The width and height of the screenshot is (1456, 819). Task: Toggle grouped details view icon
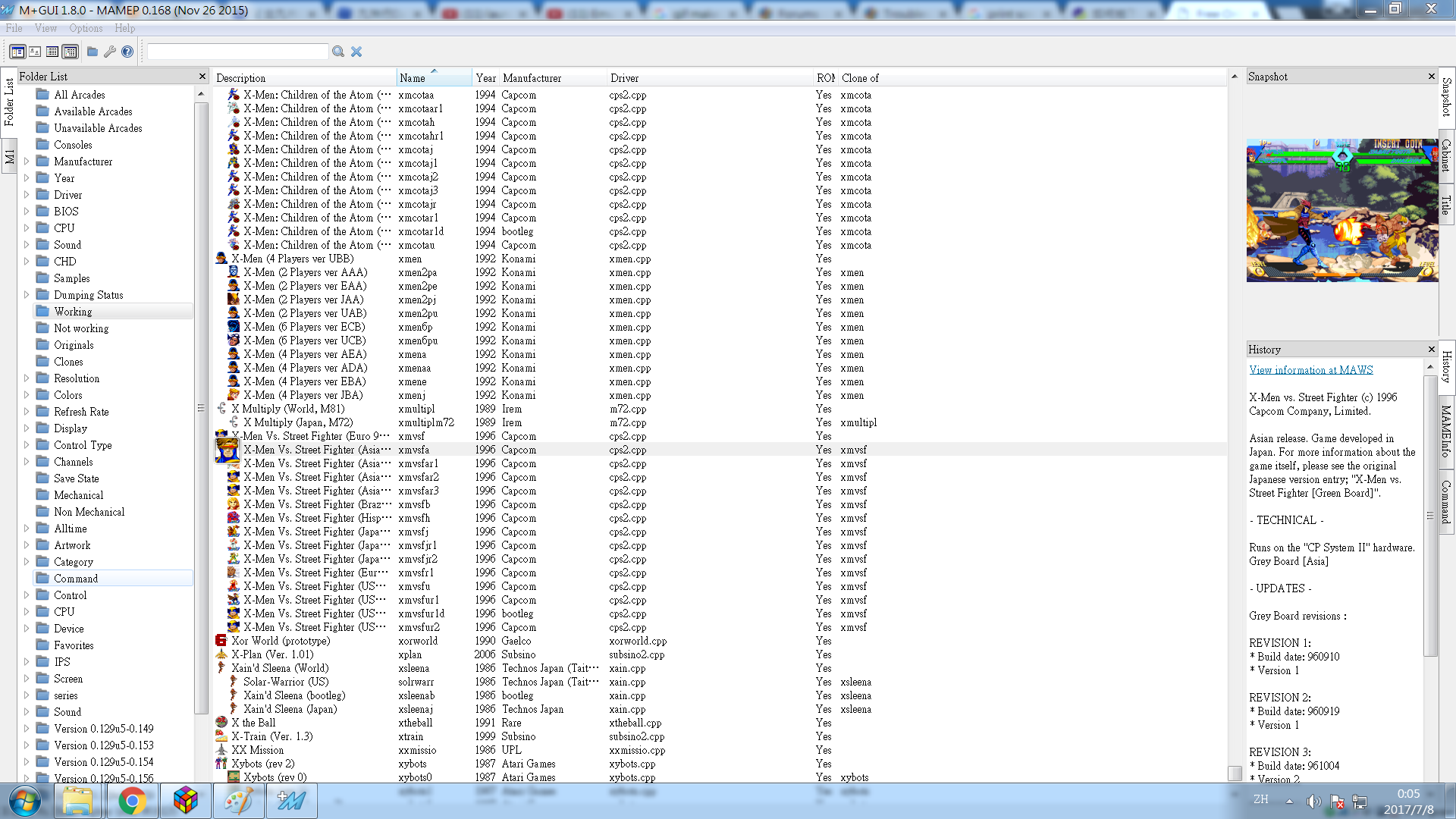tap(71, 52)
